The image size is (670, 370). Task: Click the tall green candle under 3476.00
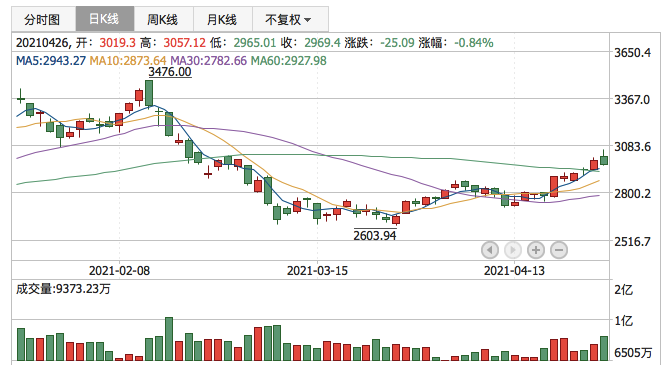[x=149, y=93]
